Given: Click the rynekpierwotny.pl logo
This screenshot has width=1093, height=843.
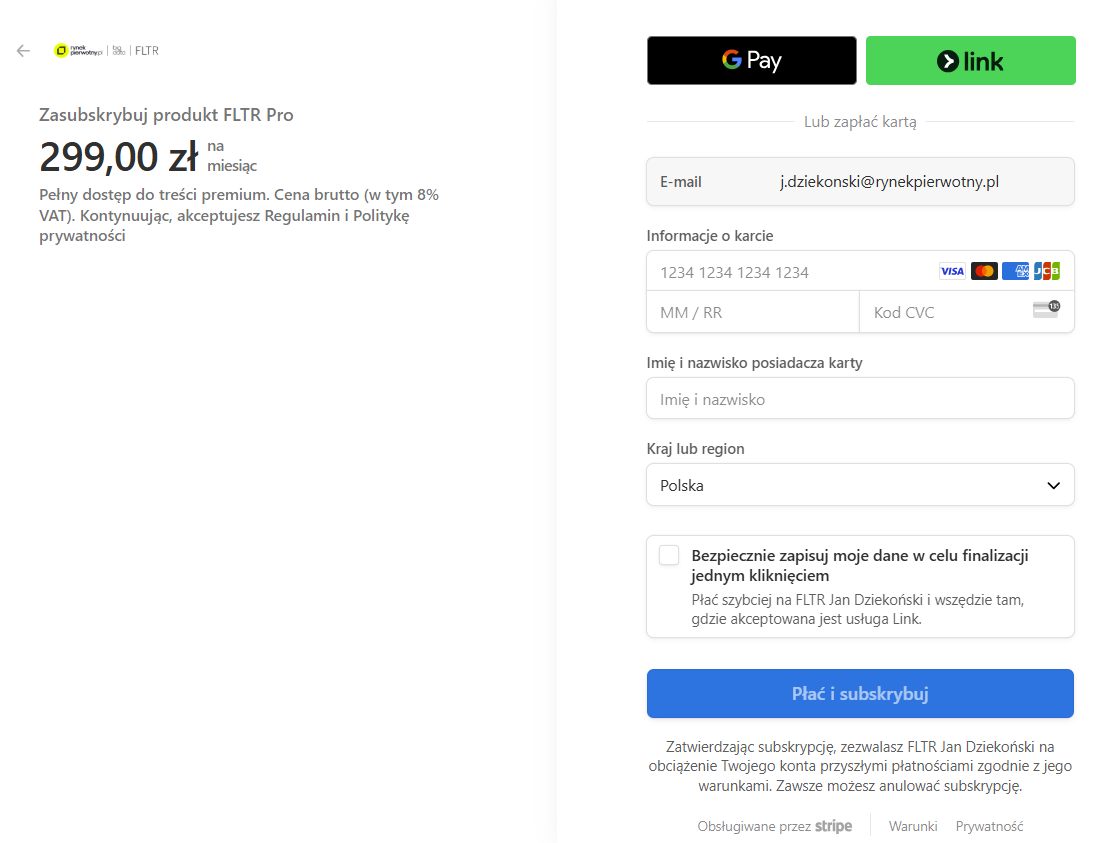Looking at the screenshot, I should coord(79,51).
